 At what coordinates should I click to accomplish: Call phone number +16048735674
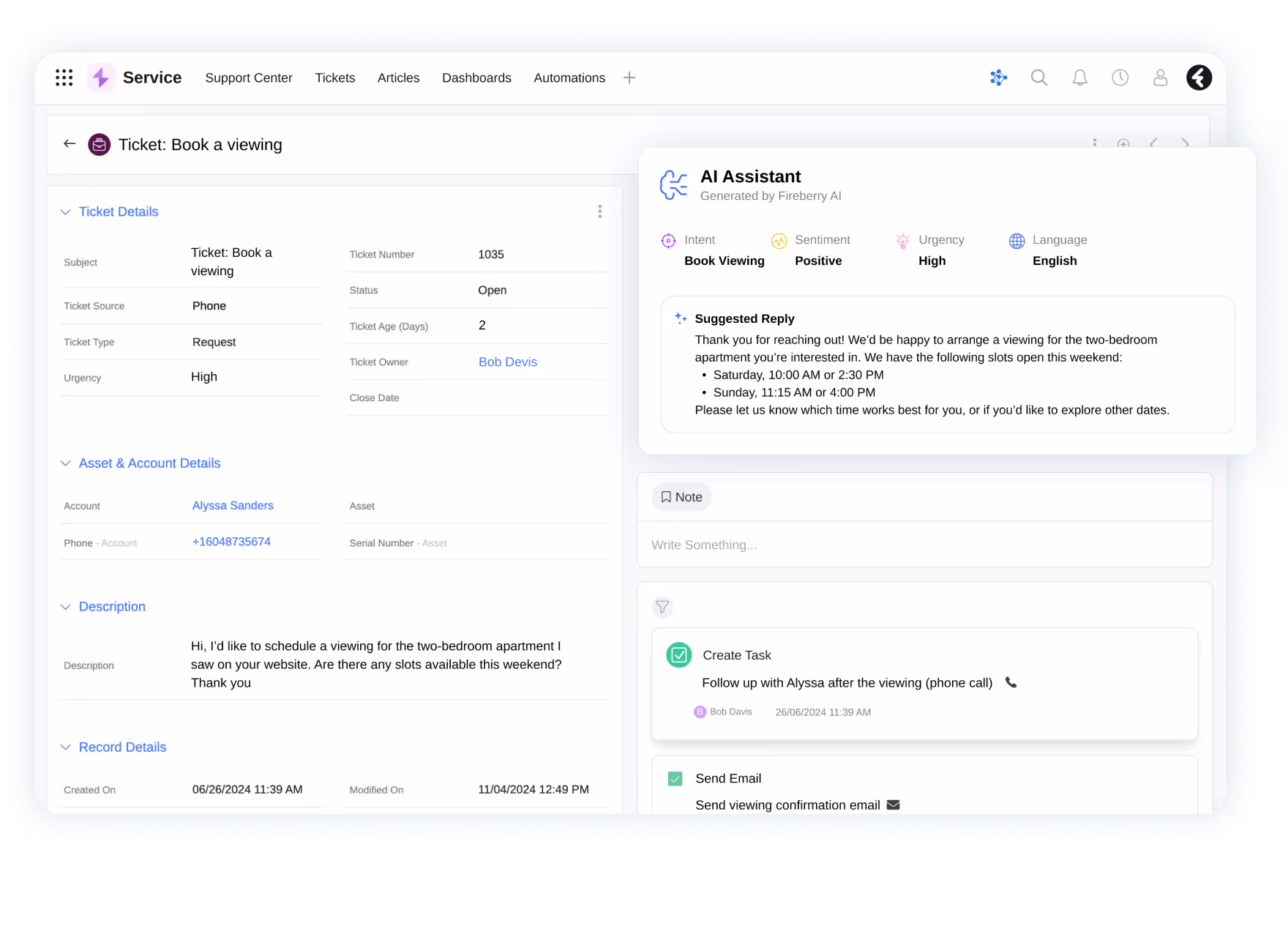pos(231,542)
